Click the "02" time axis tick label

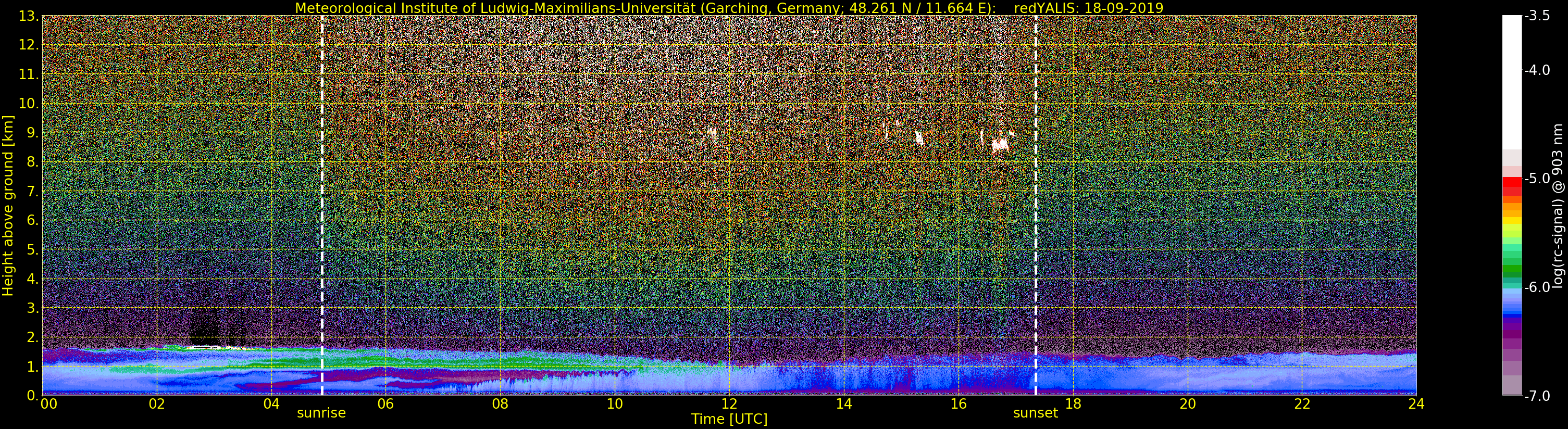(157, 404)
